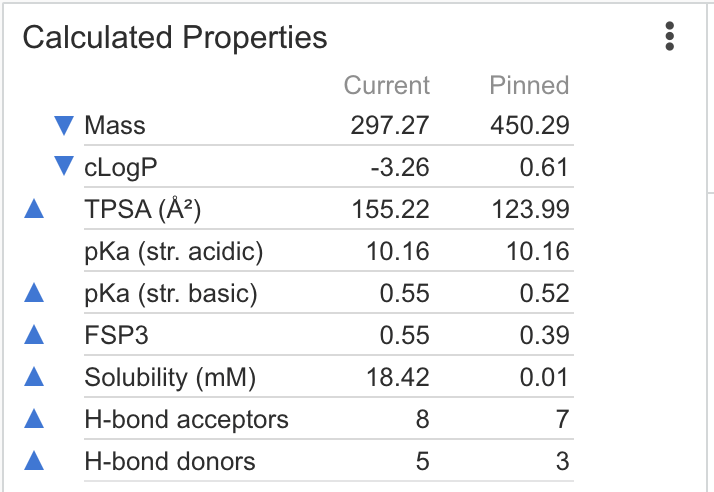Select the H-bond acceptors row label
Image resolution: width=714 pixels, height=492 pixels.
click(x=187, y=420)
